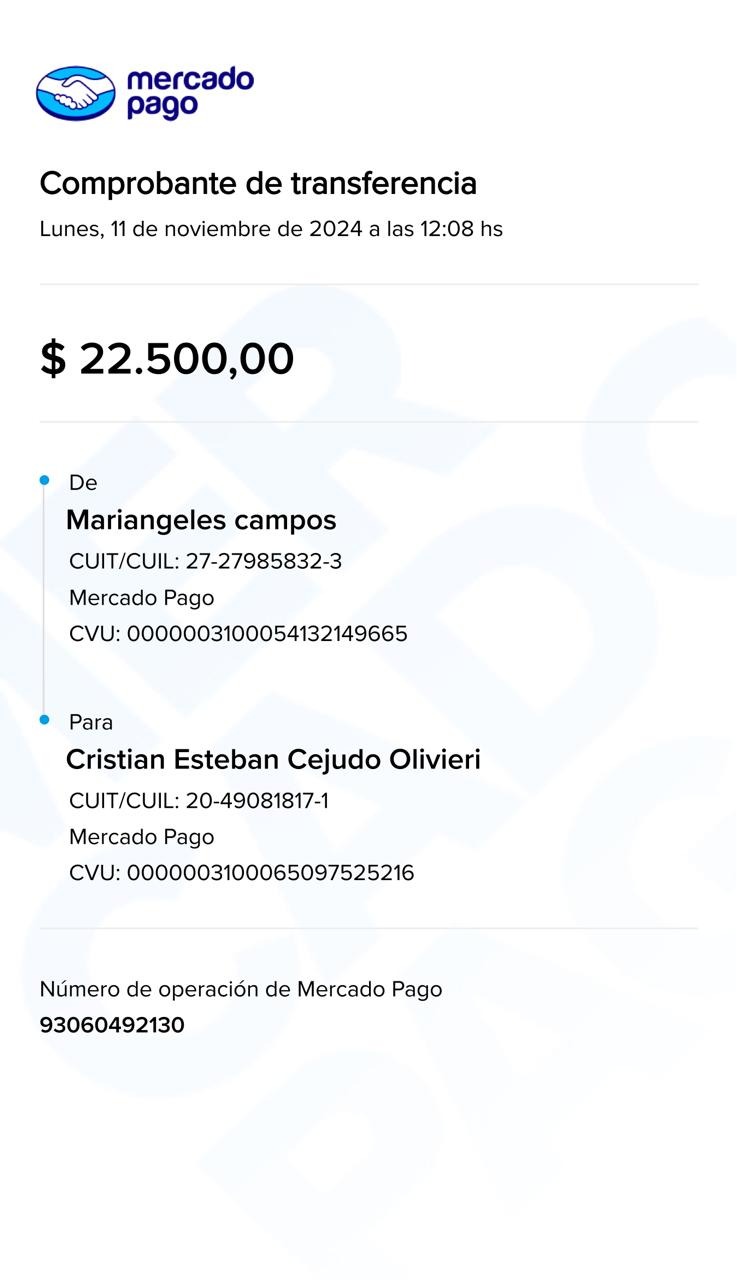Click the vertical line connecting De and Para

coord(44,600)
